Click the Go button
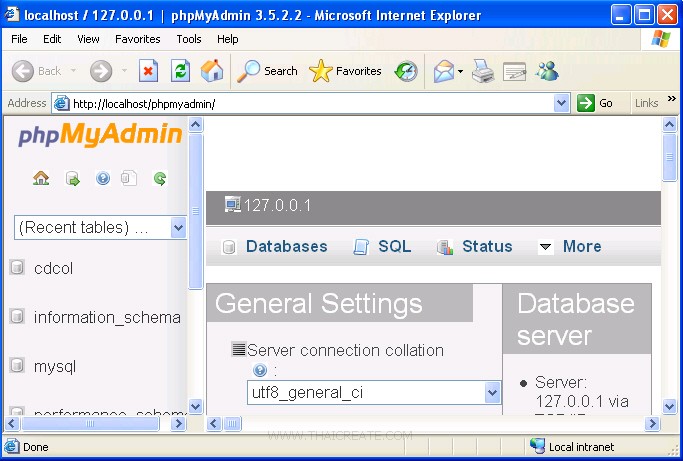Screen dimensions: 683x461 click(595, 103)
